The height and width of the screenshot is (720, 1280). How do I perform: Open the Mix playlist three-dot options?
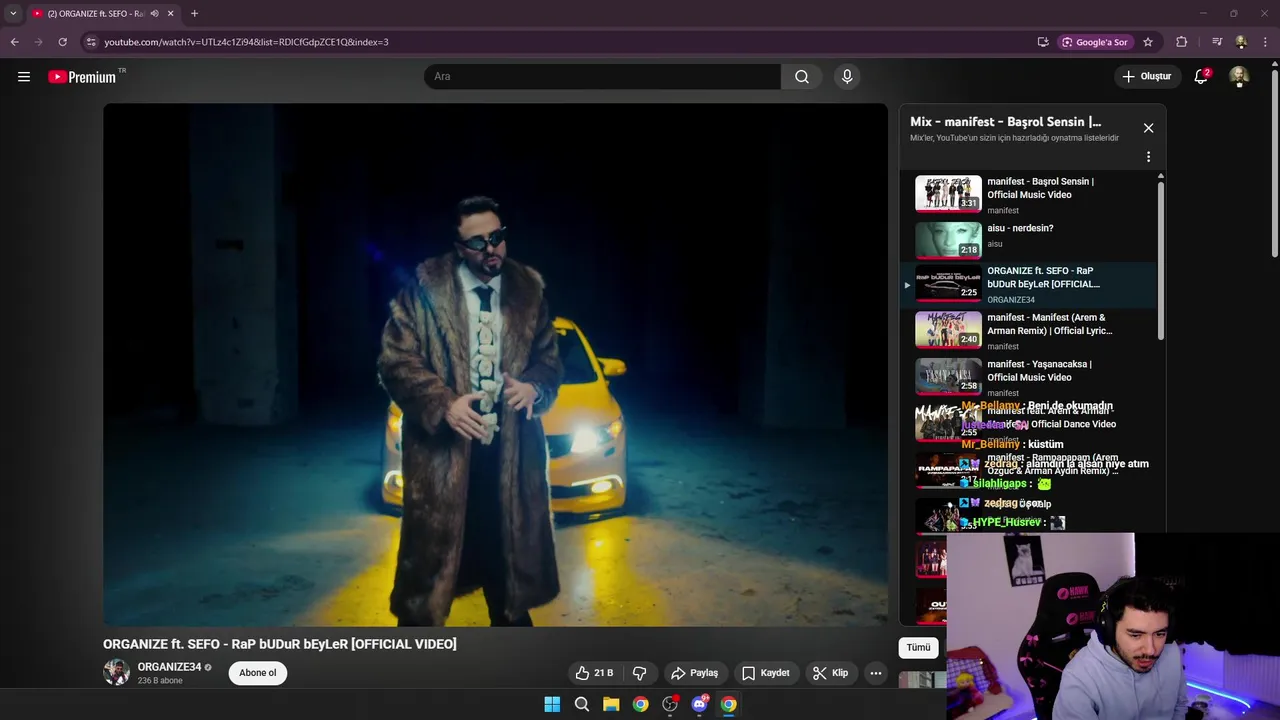click(x=1148, y=157)
